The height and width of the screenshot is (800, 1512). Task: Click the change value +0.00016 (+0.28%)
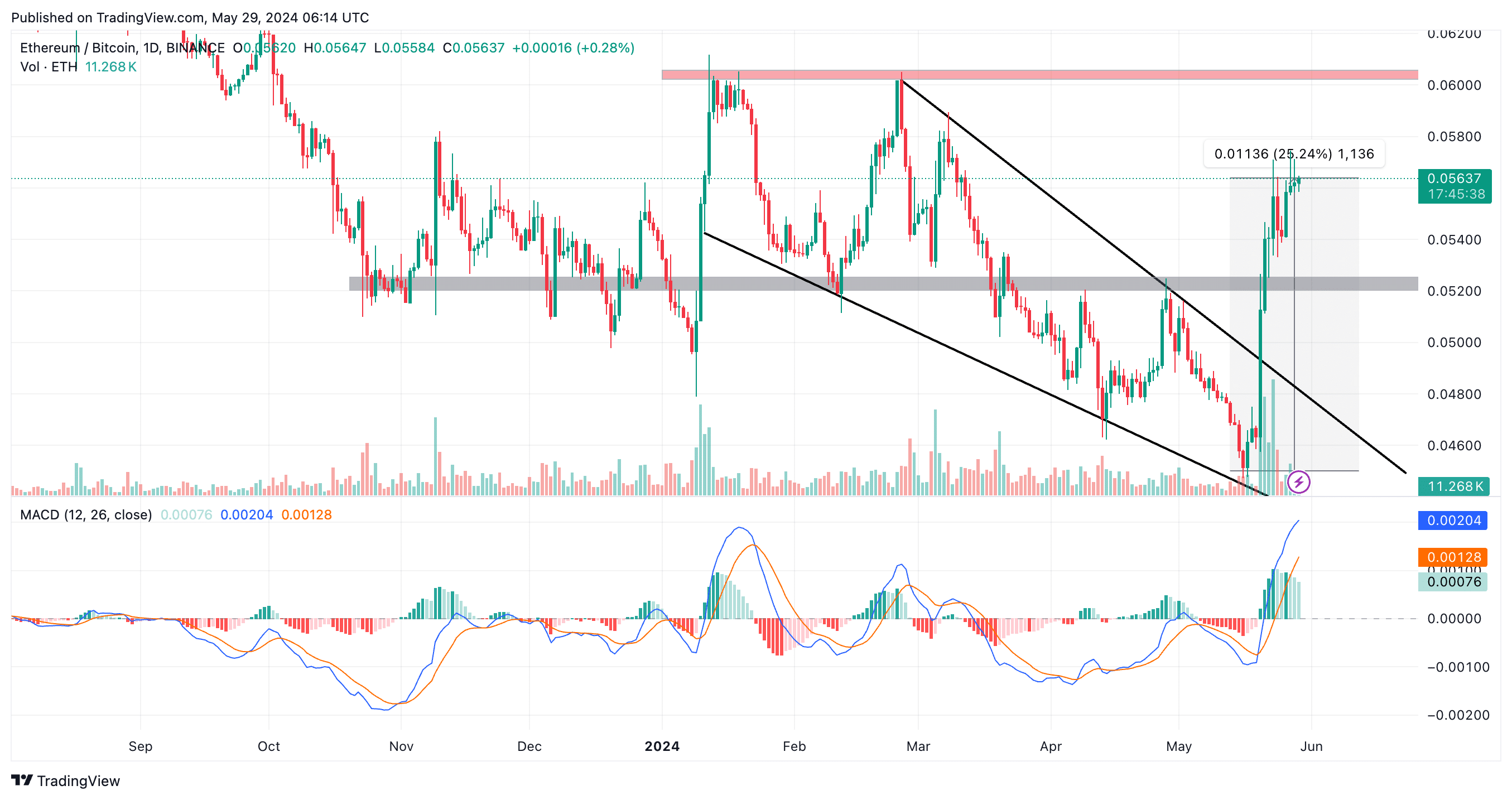click(574, 47)
